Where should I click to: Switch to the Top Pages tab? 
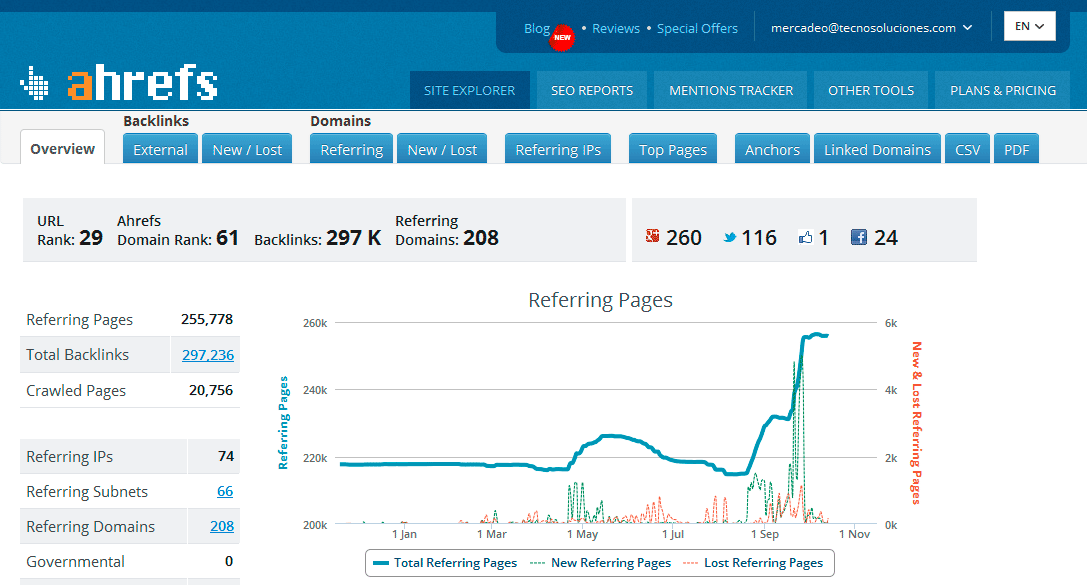coord(672,150)
